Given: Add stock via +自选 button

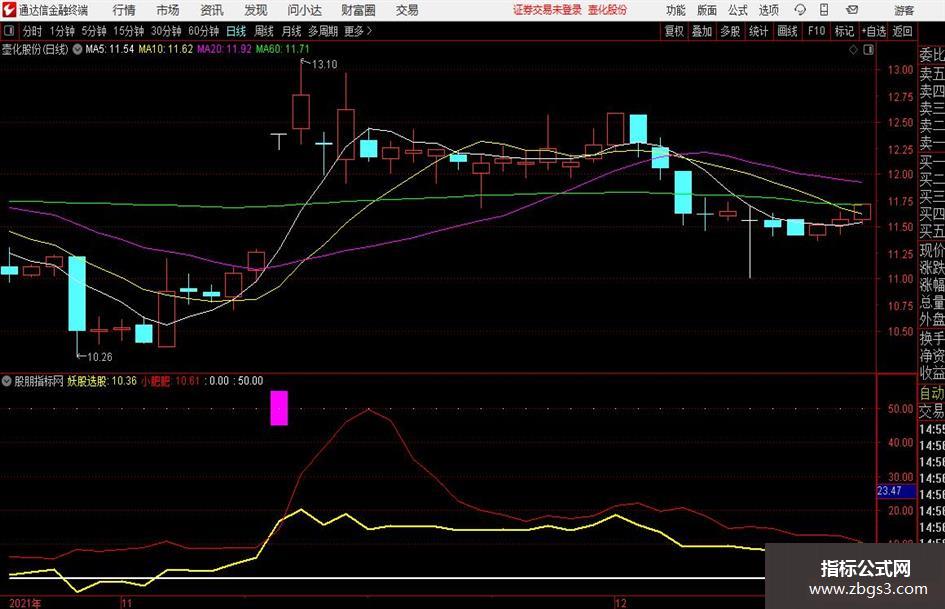Looking at the screenshot, I should (x=873, y=31).
